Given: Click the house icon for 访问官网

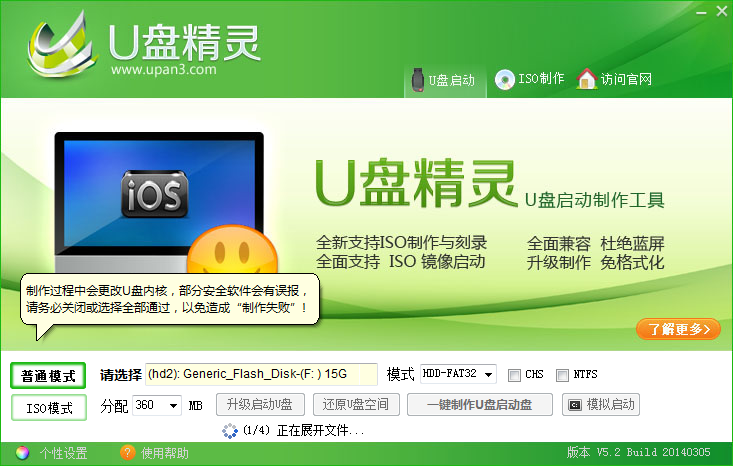Looking at the screenshot, I should [x=587, y=79].
